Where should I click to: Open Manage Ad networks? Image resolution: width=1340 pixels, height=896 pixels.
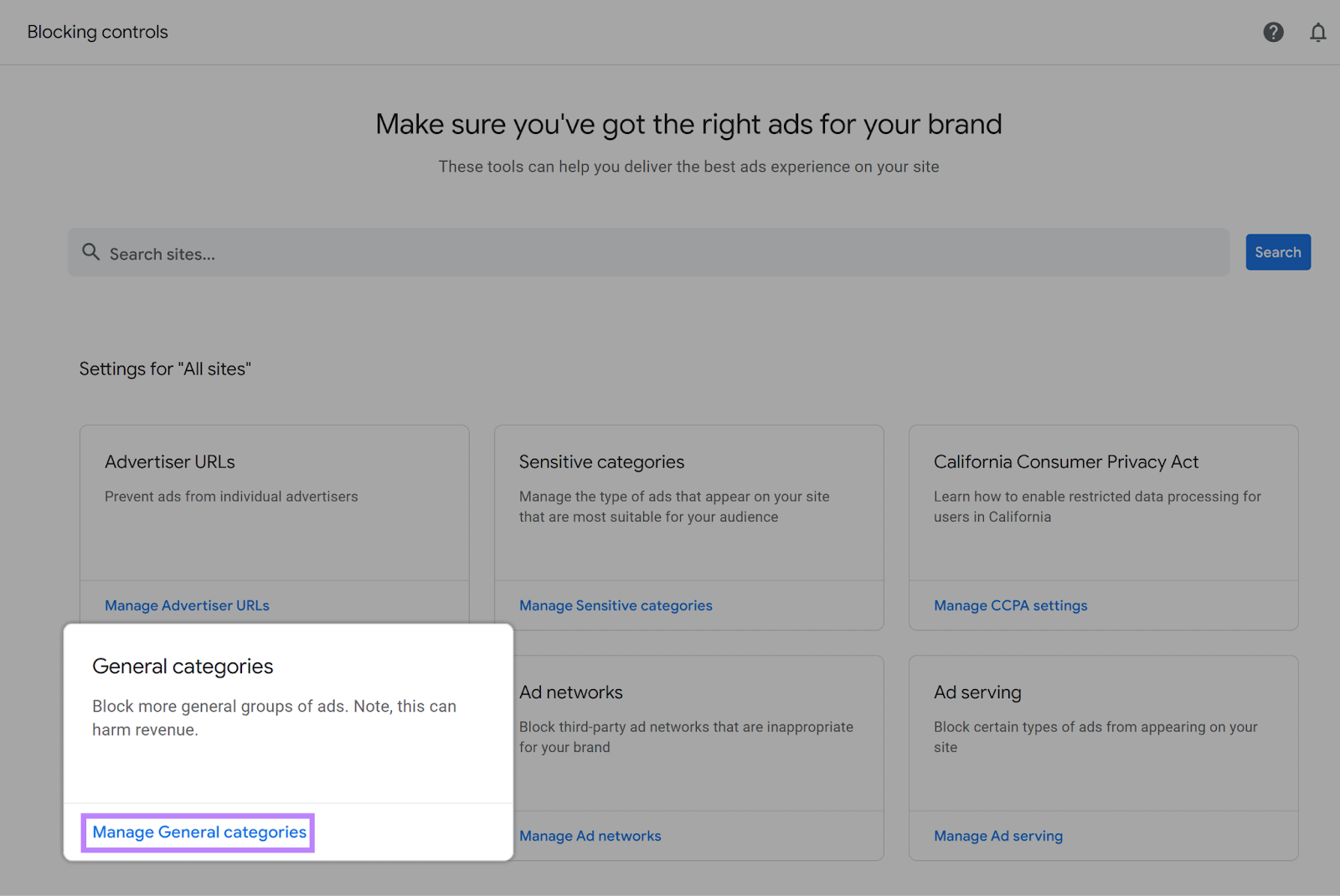[x=590, y=835]
